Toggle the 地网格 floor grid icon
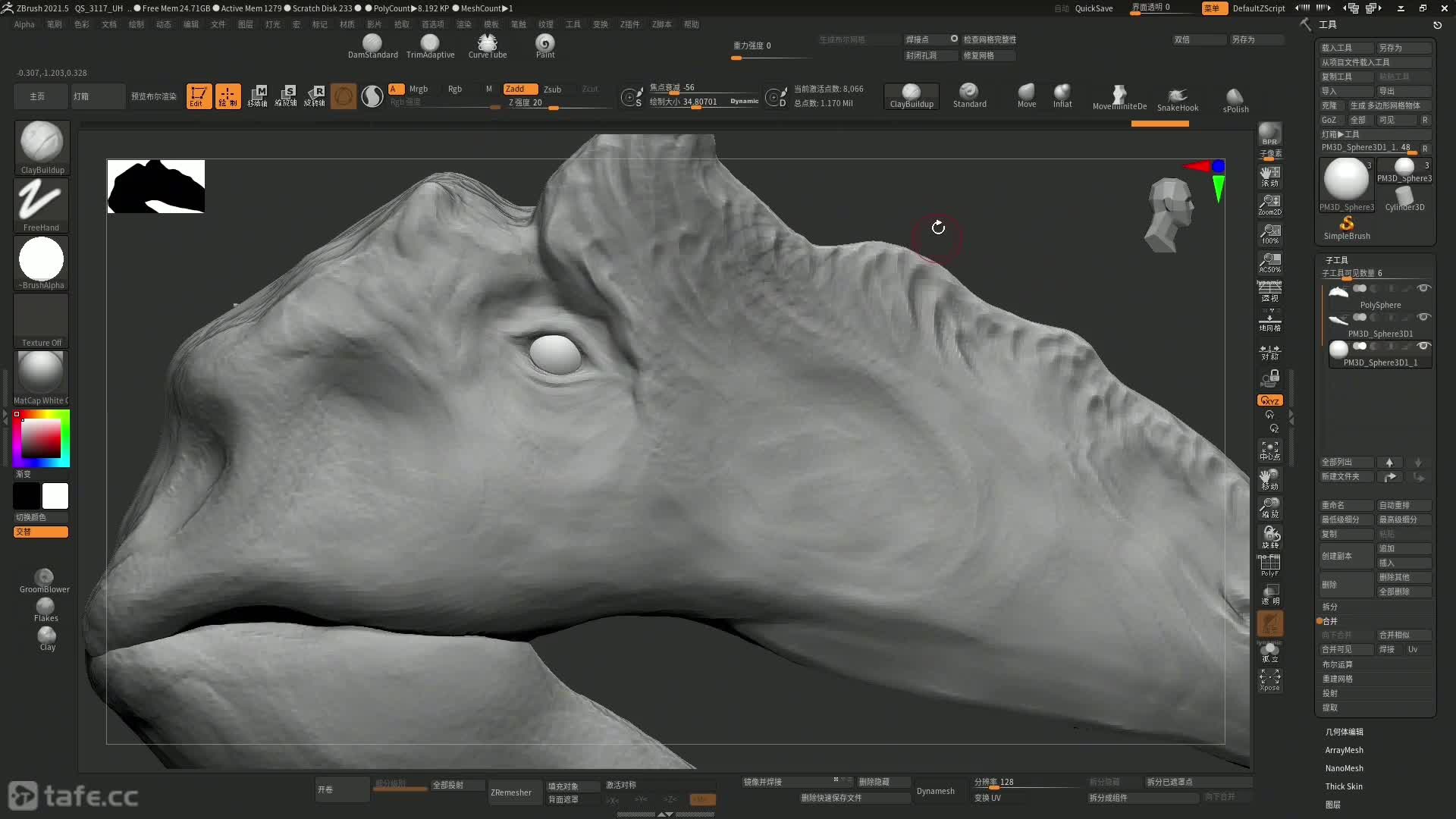 pyautogui.click(x=1269, y=321)
